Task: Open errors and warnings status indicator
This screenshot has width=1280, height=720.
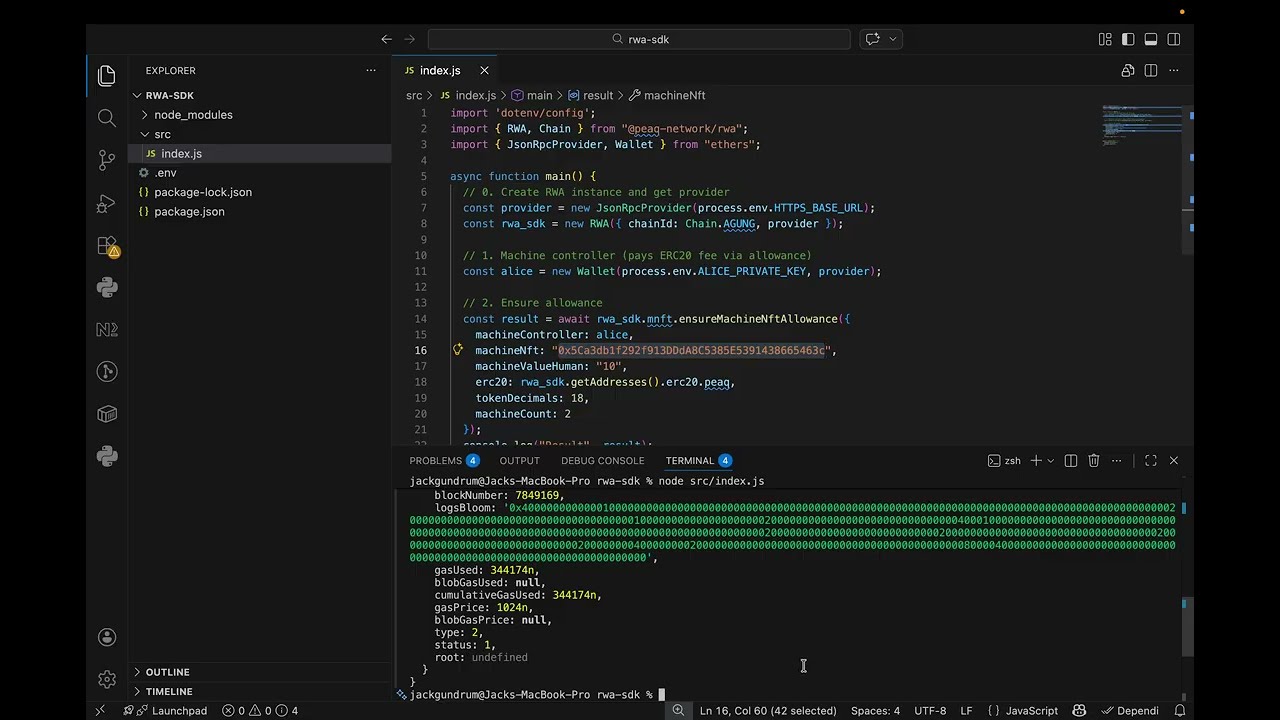Action: 260,711
